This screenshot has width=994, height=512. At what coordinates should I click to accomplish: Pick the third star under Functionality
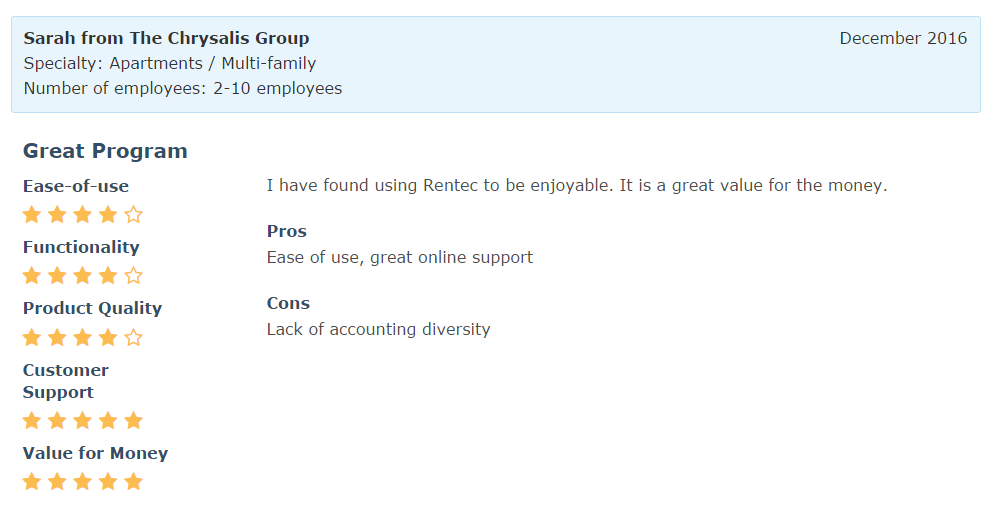tap(83, 276)
